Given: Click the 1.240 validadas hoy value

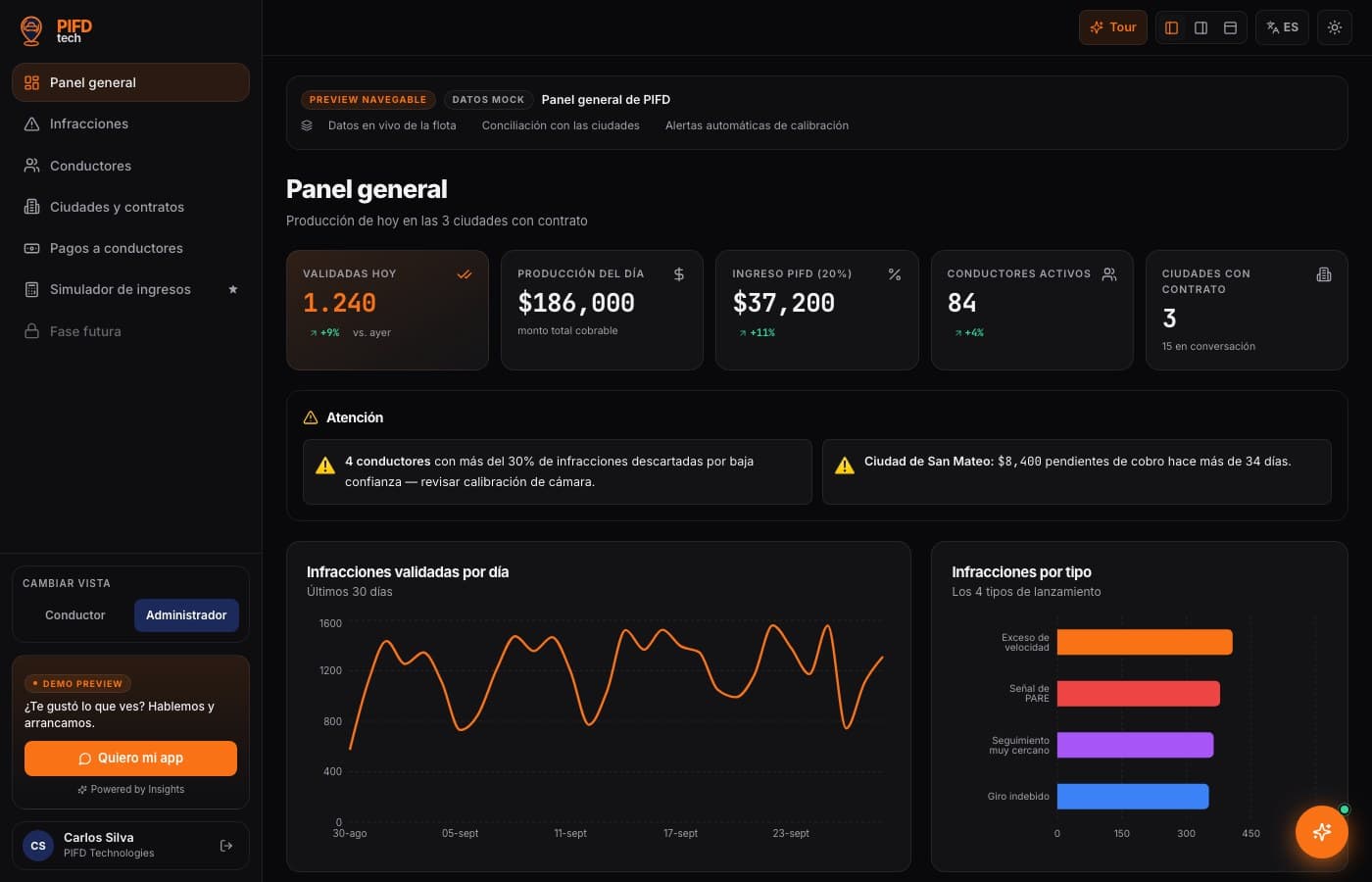Looking at the screenshot, I should (x=339, y=303).
